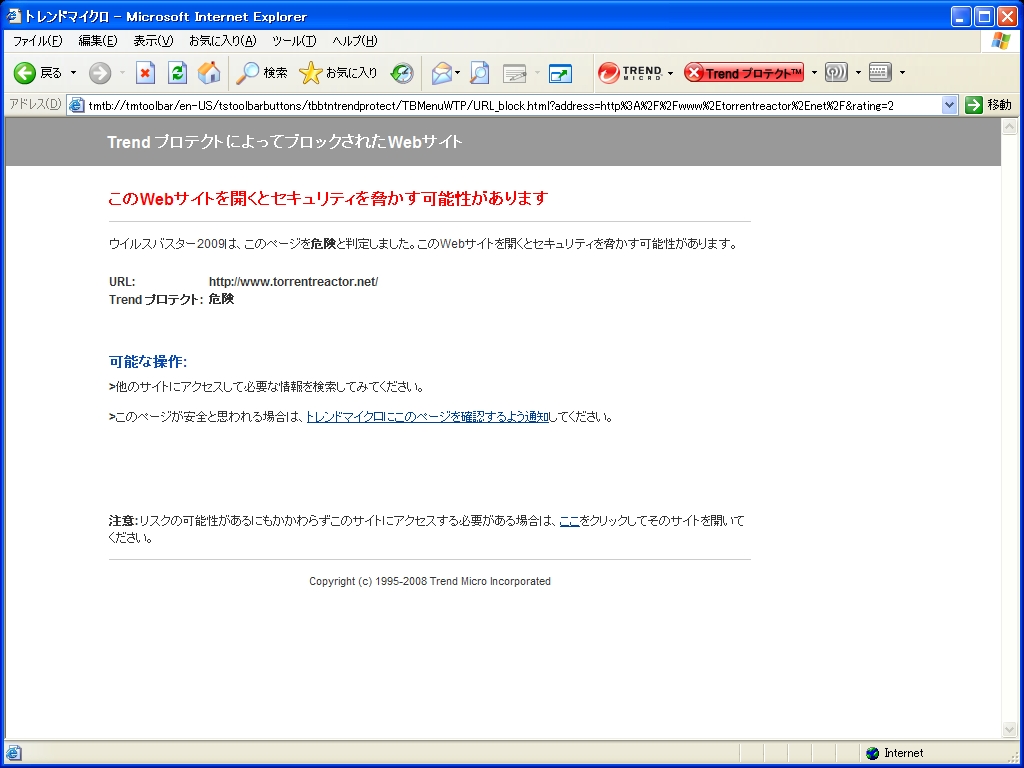This screenshot has width=1024, height=768.
Task: Open the 編集(E) menu
Action: click(x=97, y=41)
